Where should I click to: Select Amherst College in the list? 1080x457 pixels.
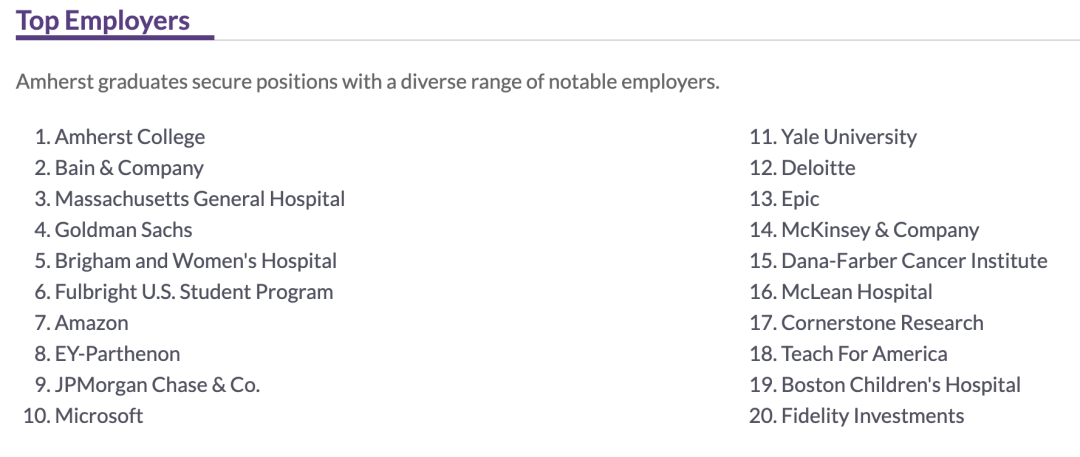(129, 137)
